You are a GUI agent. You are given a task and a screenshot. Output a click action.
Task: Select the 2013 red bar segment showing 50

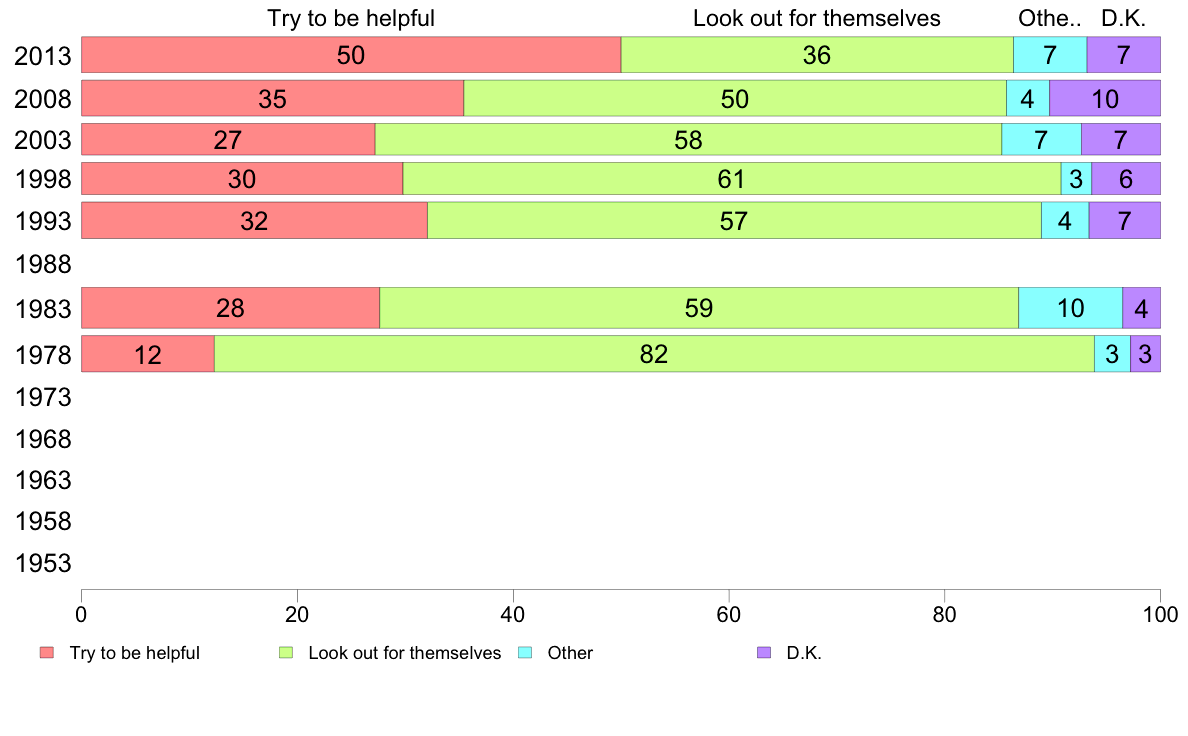(x=351, y=55)
